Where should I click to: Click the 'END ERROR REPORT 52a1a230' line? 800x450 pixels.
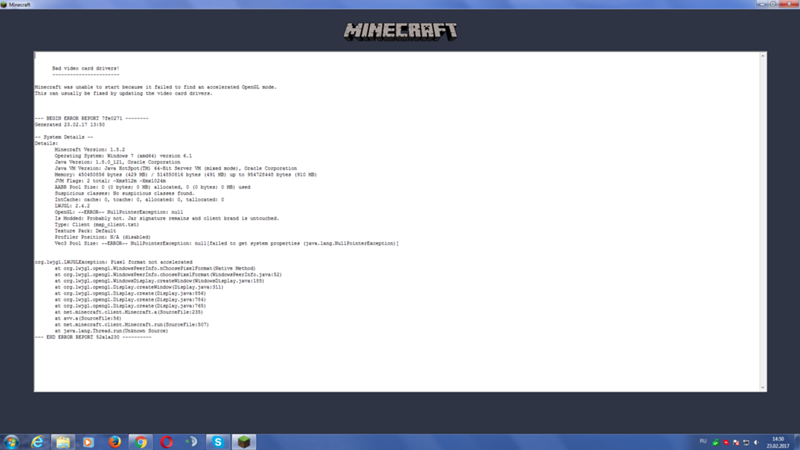[x=93, y=337]
